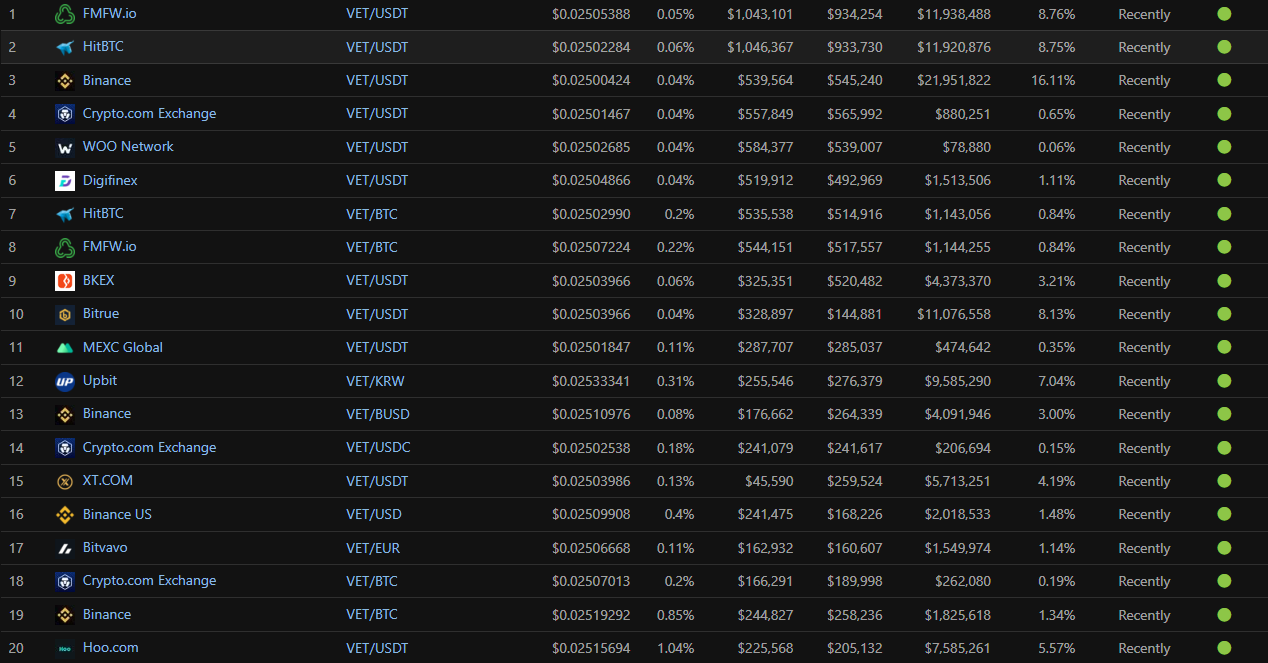Click the Binance logo in row 19
This screenshot has width=1268, height=663.
pyautogui.click(x=65, y=615)
